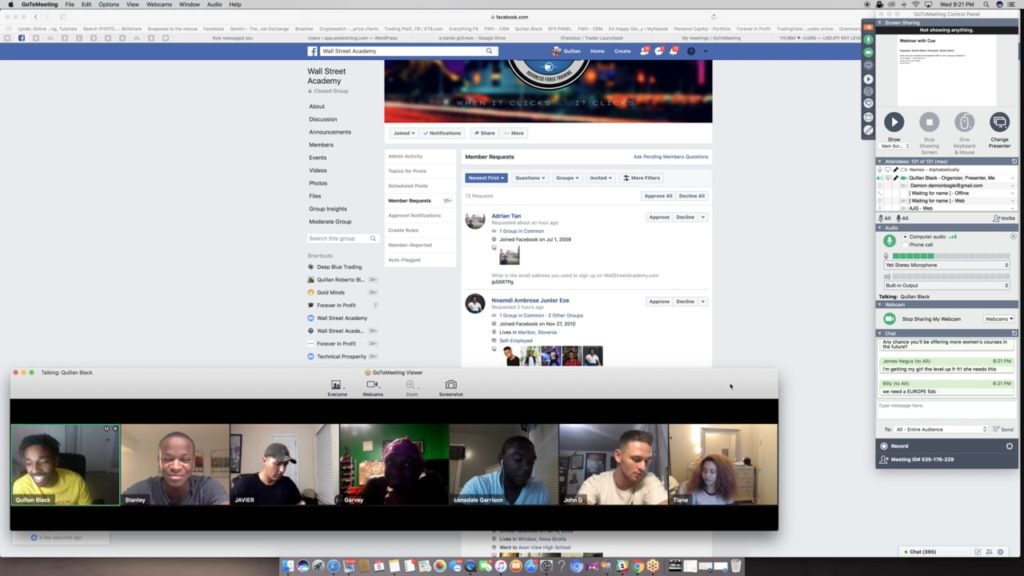Click the Facebook logo icon
1024x576 pixels.
click(313, 51)
